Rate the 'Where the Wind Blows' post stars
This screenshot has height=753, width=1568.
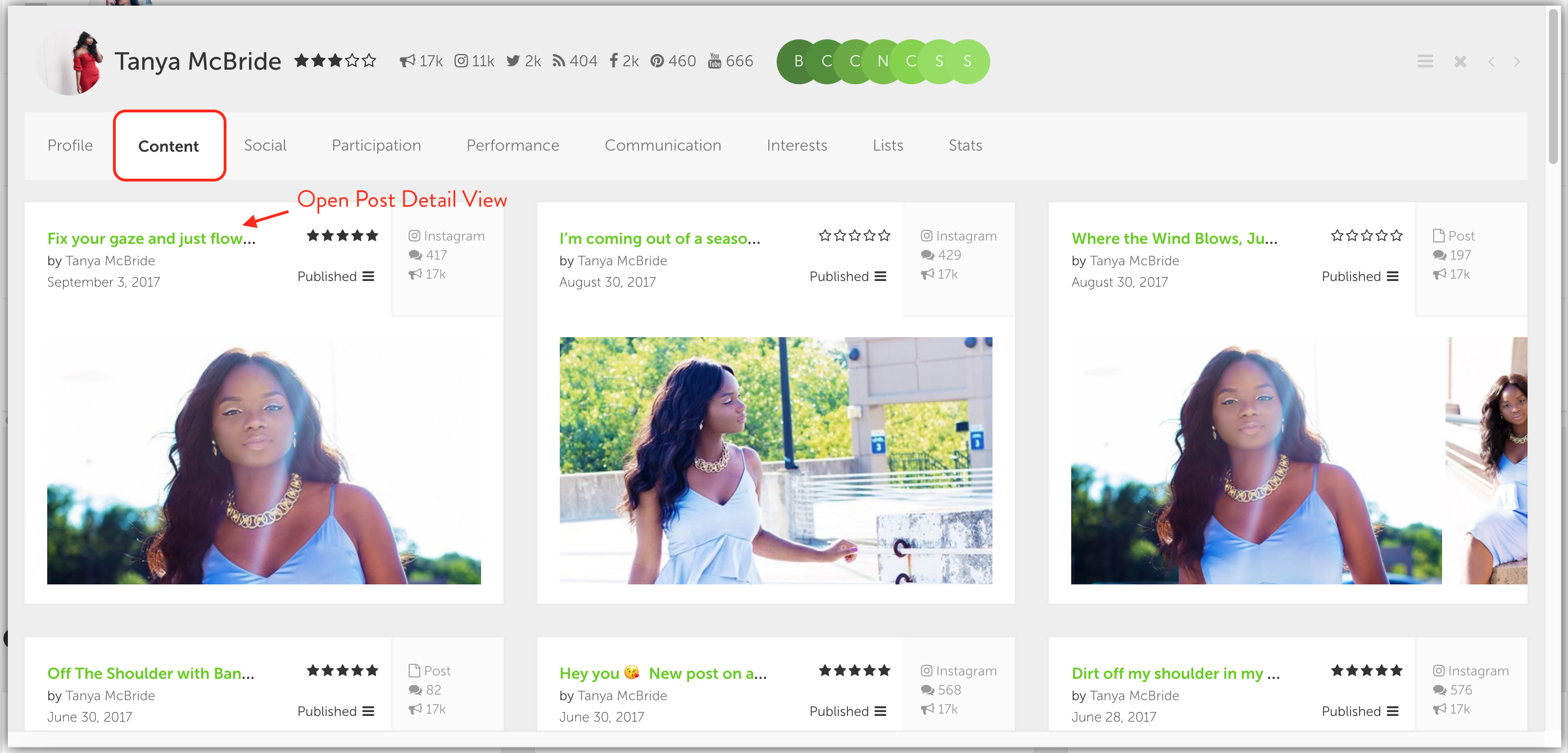click(x=1367, y=235)
